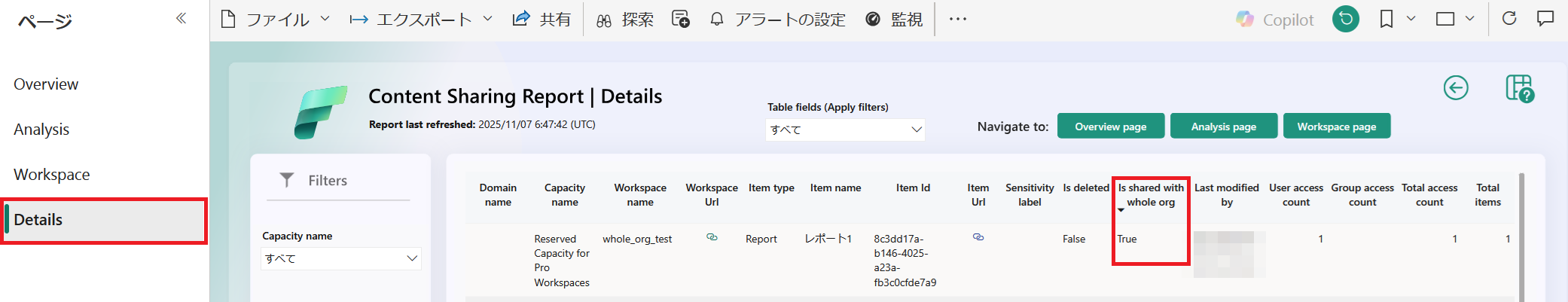Open the table help icon
This screenshot has height=302, width=1568.
click(1519, 88)
